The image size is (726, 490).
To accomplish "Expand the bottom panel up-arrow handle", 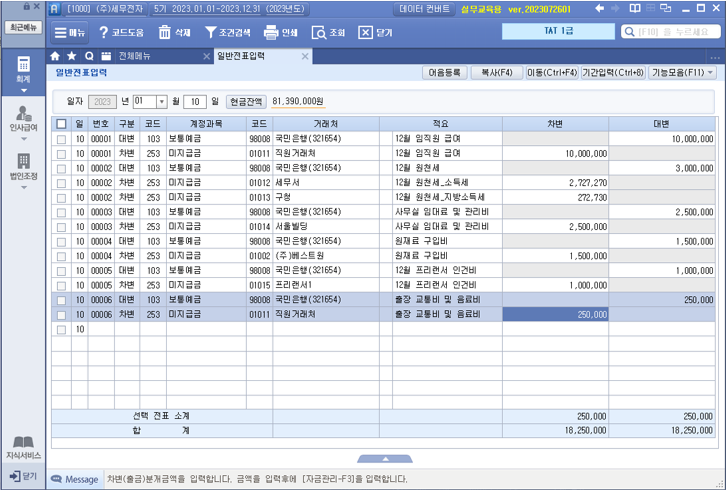I will (x=385, y=459).
